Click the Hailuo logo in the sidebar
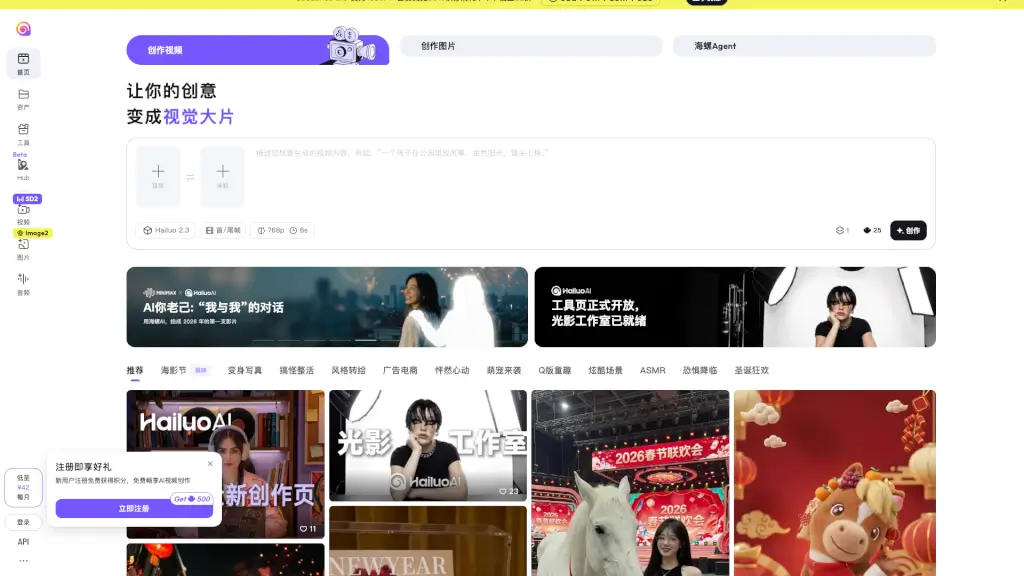This screenshot has height=576, width=1024. 23,29
